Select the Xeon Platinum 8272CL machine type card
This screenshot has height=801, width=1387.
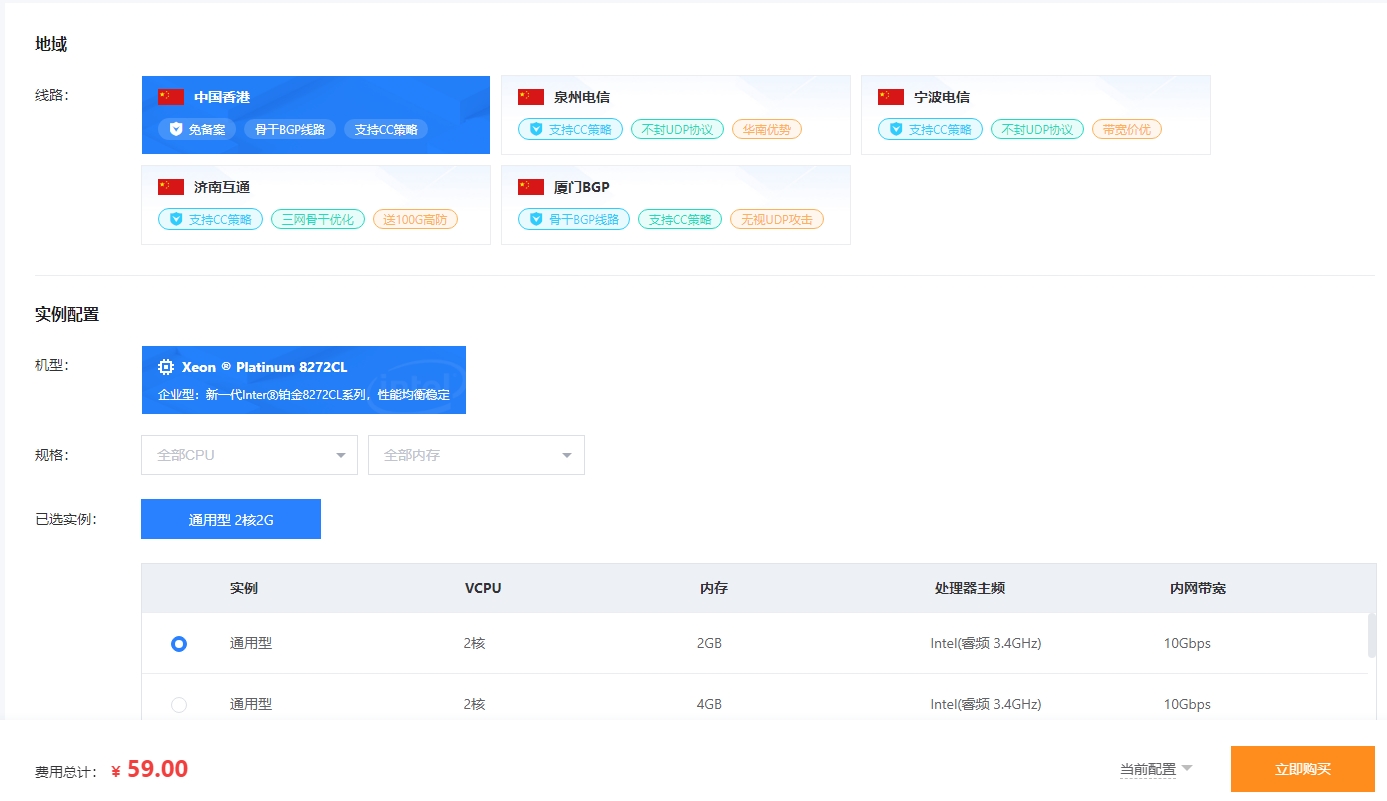pyautogui.click(x=303, y=380)
